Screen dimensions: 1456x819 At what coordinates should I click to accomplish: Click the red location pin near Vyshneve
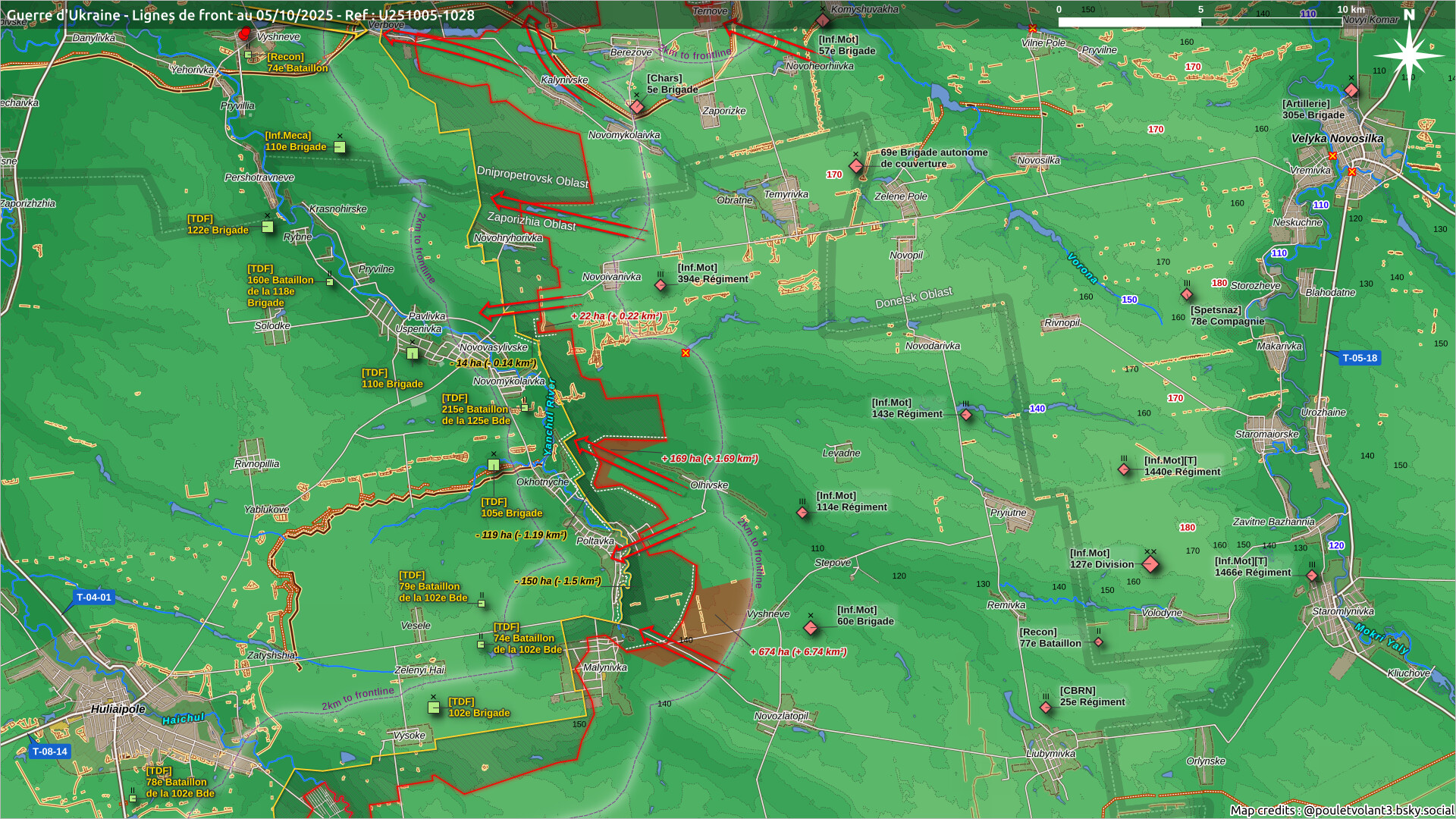pyautogui.click(x=244, y=34)
